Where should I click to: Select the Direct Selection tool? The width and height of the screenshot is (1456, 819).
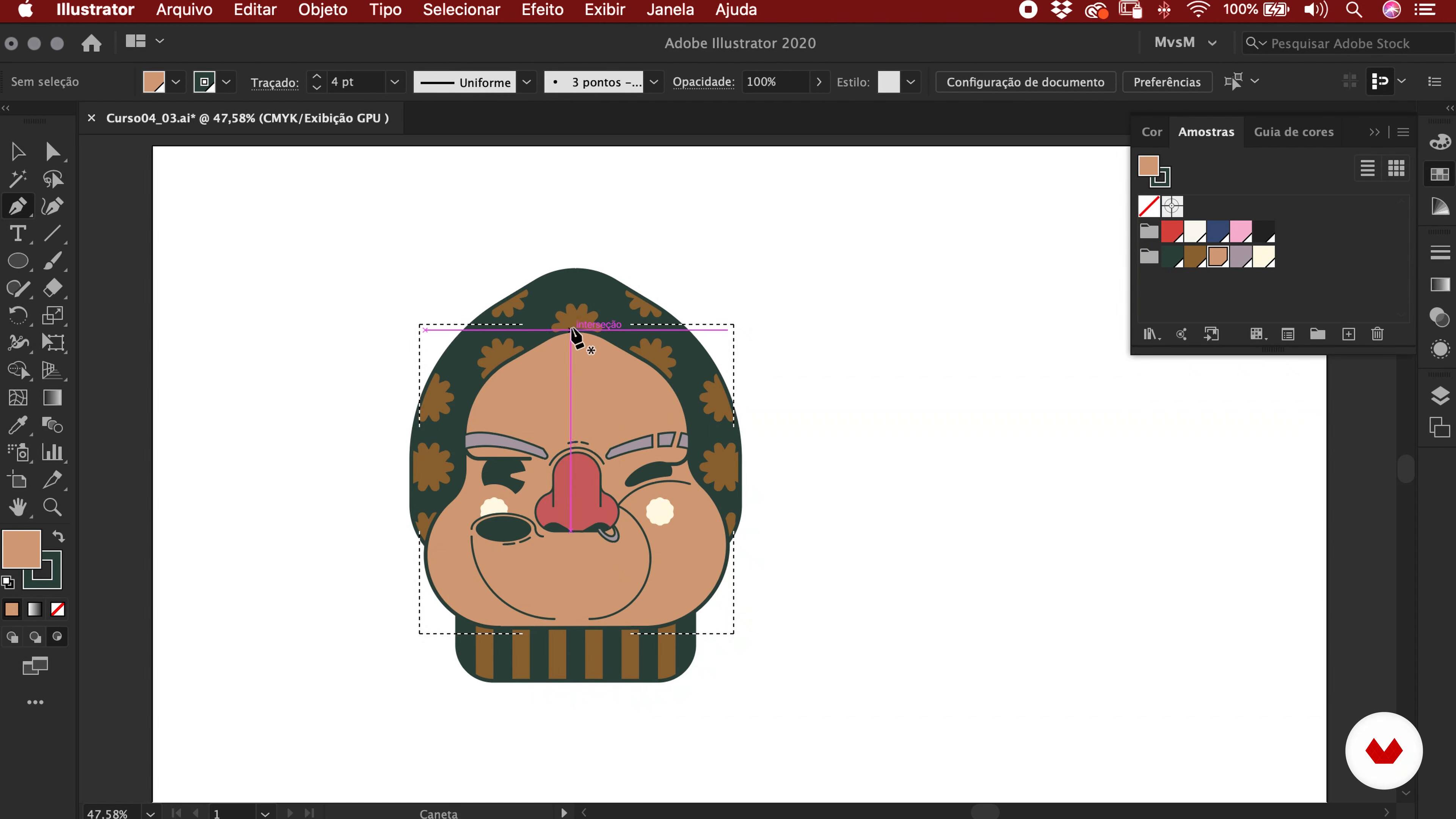(x=53, y=152)
